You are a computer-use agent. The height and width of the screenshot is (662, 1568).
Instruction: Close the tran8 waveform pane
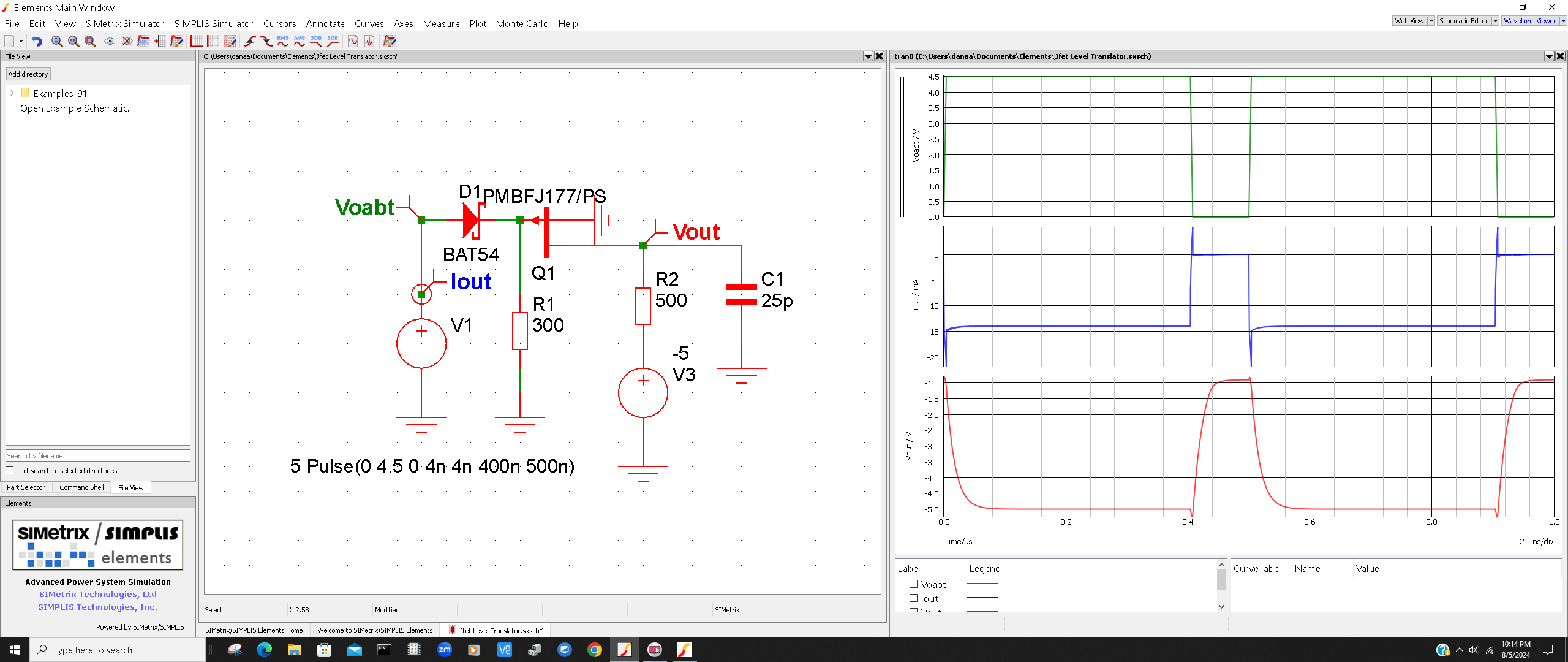pos(1561,56)
